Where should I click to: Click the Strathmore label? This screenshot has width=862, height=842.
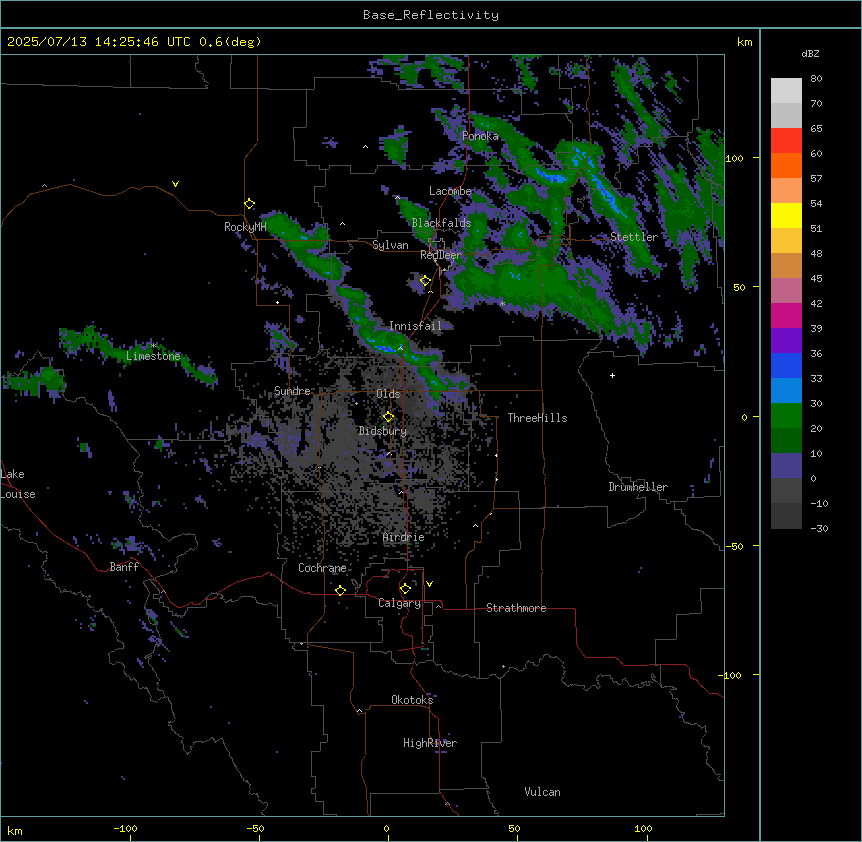[516, 608]
